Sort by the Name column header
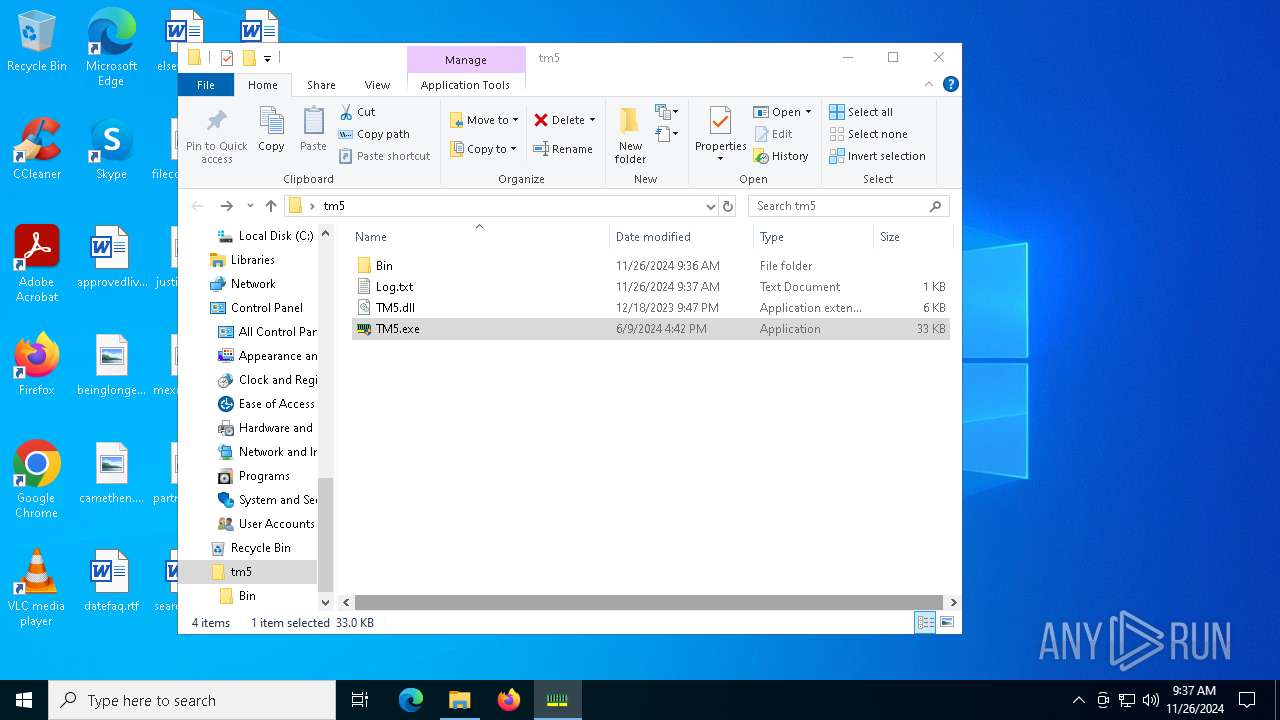Viewport: 1280px width, 720px height. 479,237
